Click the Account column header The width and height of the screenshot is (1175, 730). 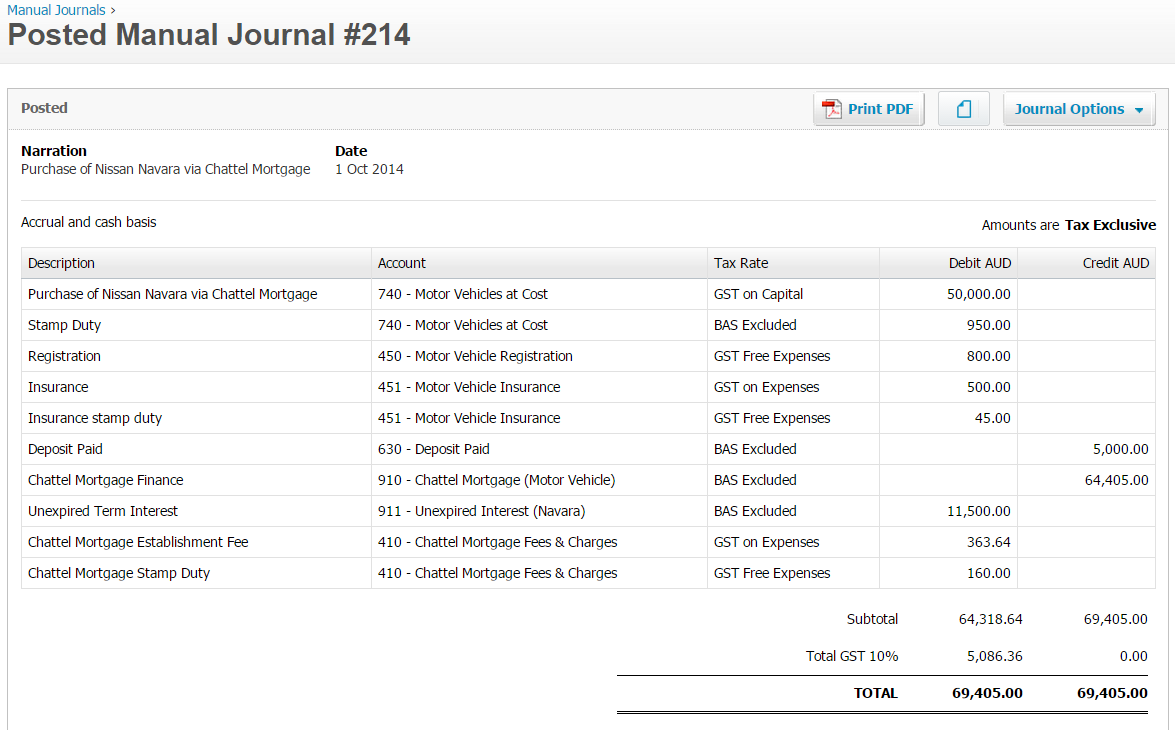click(401, 263)
